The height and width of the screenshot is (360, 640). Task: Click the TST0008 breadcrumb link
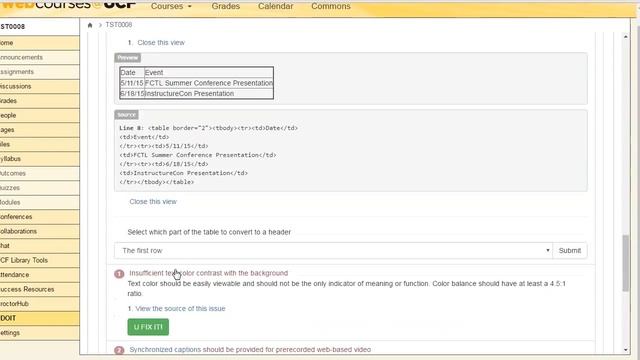pyautogui.click(x=119, y=25)
